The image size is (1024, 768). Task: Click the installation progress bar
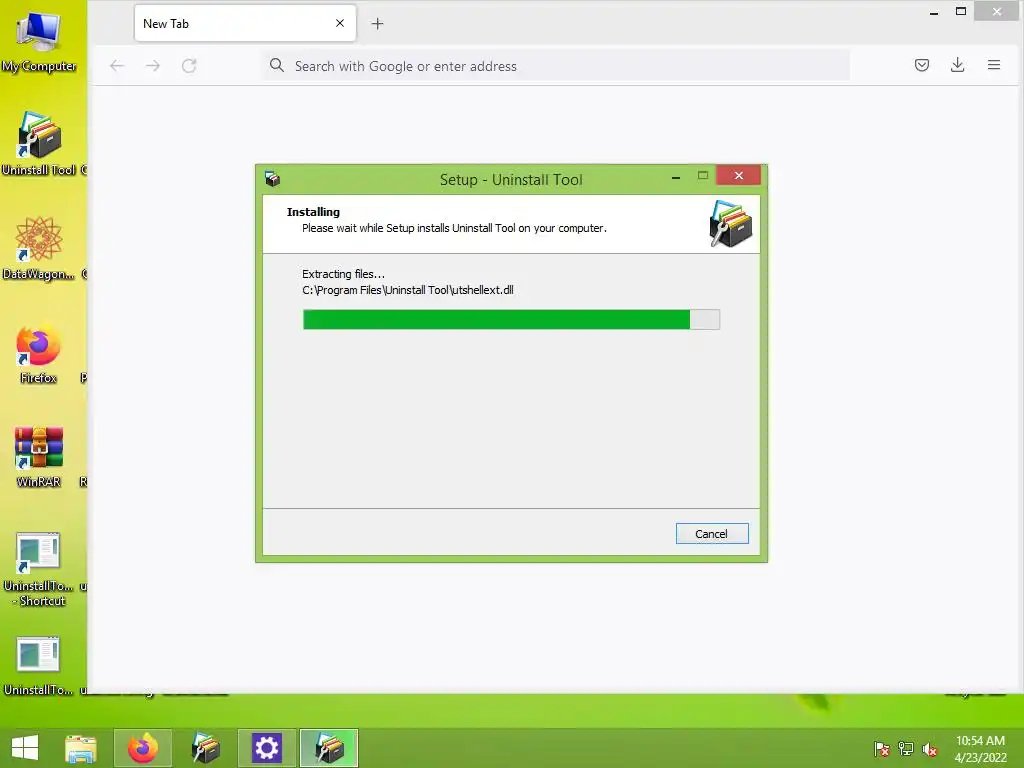coord(511,319)
